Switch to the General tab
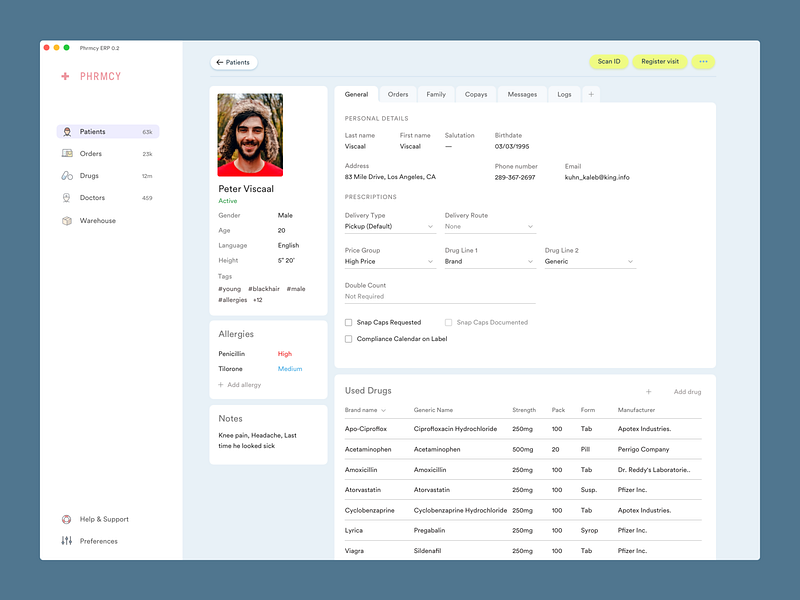Image resolution: width=800 pixels, height=600 pixels. click(x=356, y=94)
